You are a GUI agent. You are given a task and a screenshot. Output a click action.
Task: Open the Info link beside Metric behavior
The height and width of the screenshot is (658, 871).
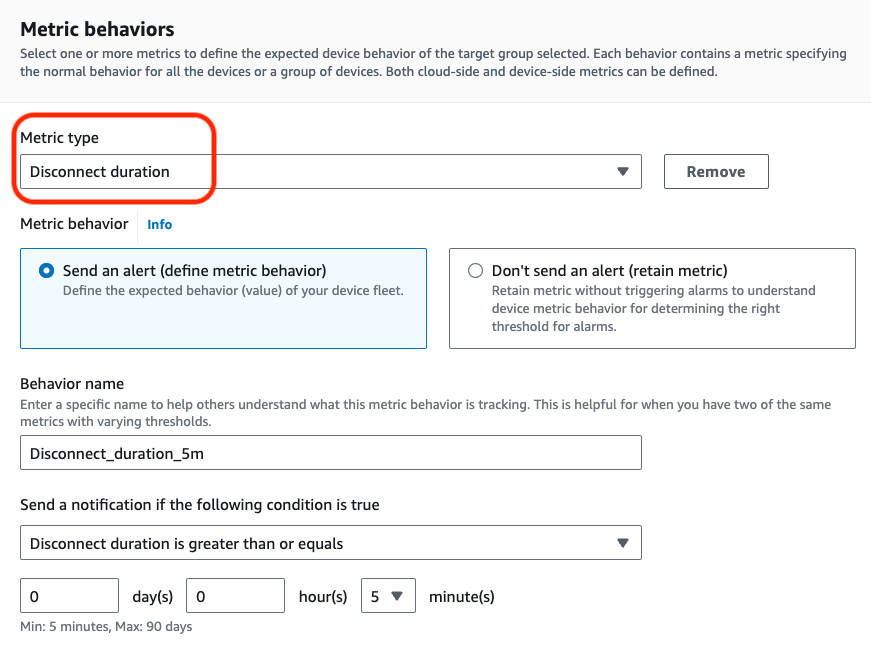click(x=159, y=224)
